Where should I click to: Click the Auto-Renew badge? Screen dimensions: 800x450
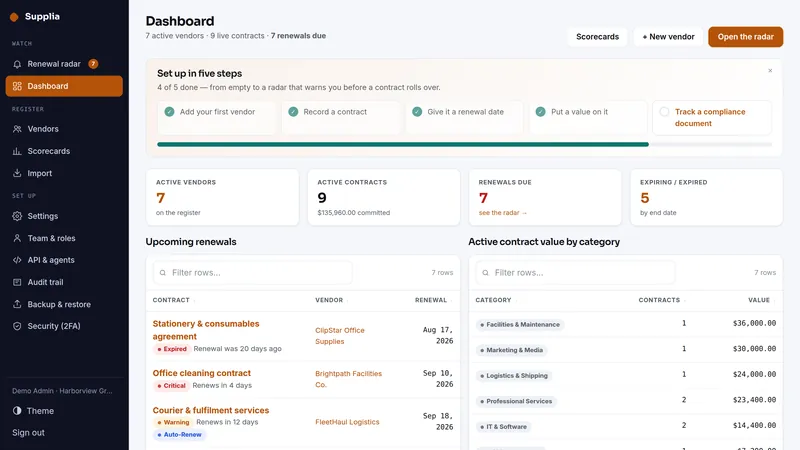[x=179, y=435]
